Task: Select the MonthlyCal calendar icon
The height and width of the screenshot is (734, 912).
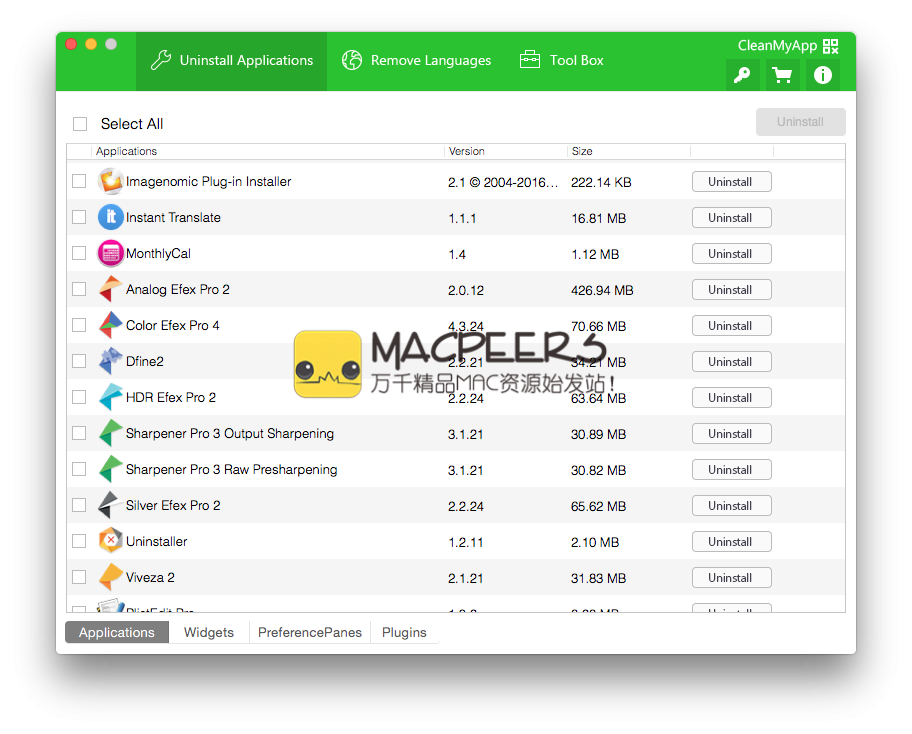Action: pyautogui.click(x=110, y=254)
